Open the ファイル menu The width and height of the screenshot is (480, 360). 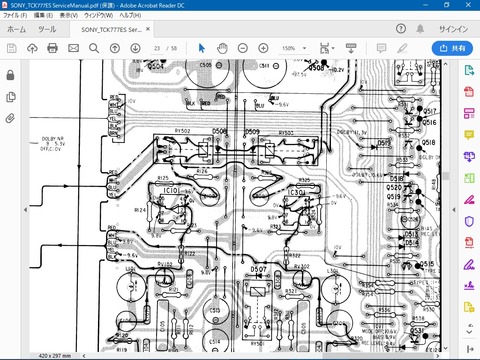pos(15,15)
